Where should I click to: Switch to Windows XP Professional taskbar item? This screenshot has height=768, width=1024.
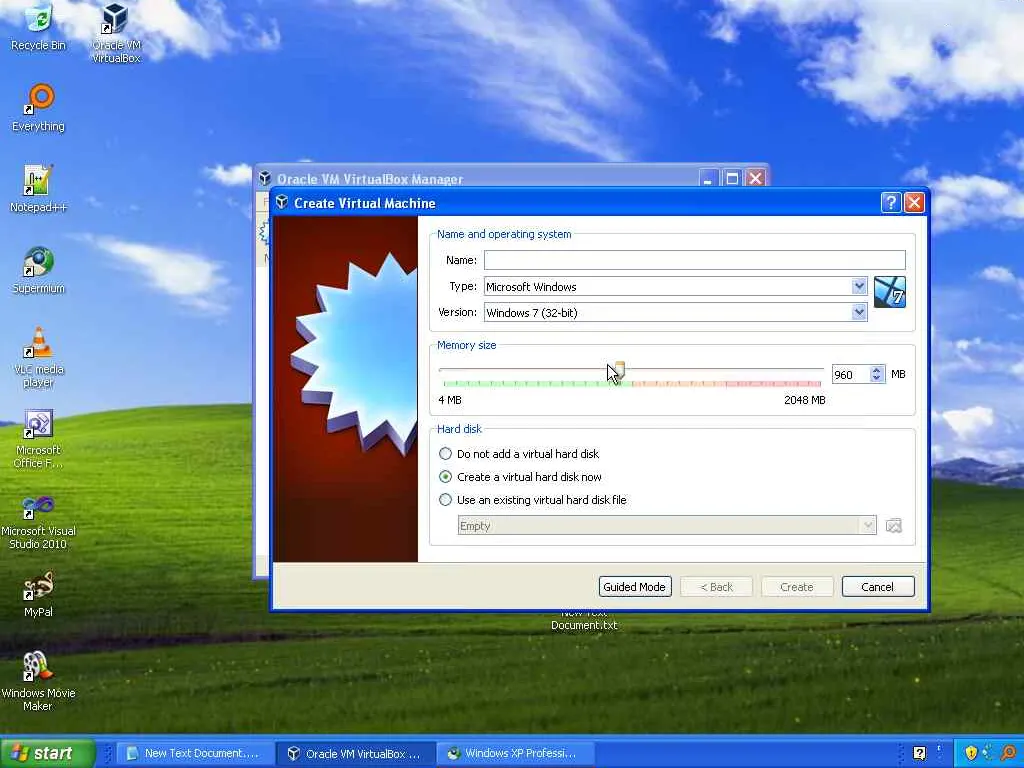pos(515,753)
